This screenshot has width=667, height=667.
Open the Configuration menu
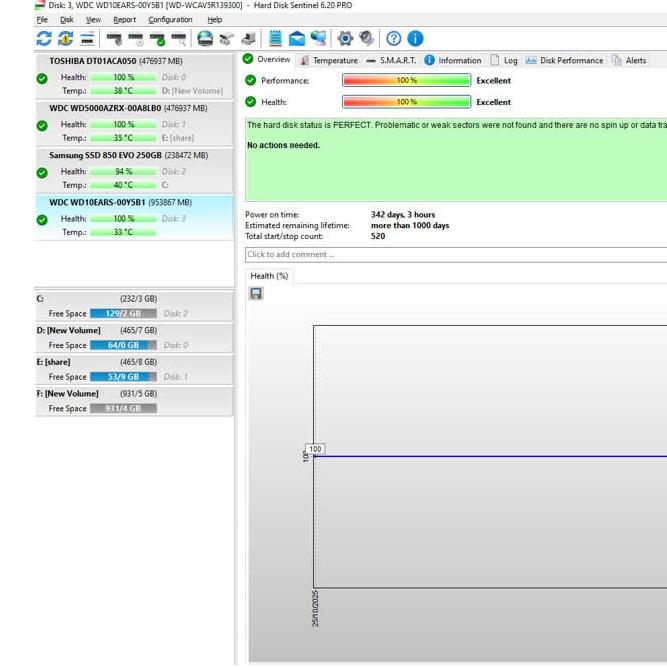(170, 19)
